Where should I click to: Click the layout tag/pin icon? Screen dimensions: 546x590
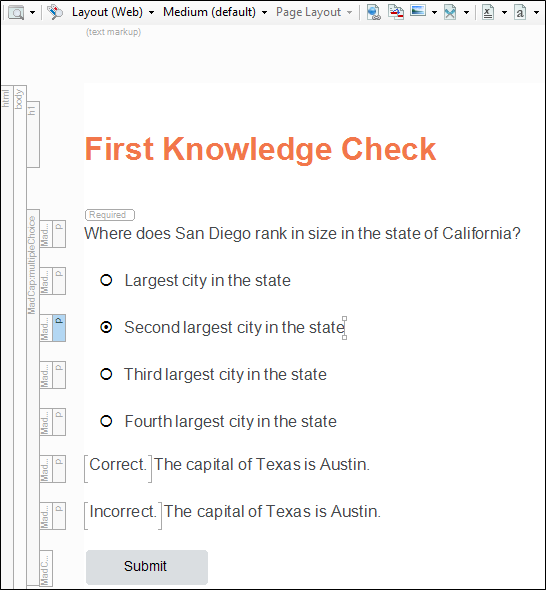pyautogui.click(x=55, y=12)
